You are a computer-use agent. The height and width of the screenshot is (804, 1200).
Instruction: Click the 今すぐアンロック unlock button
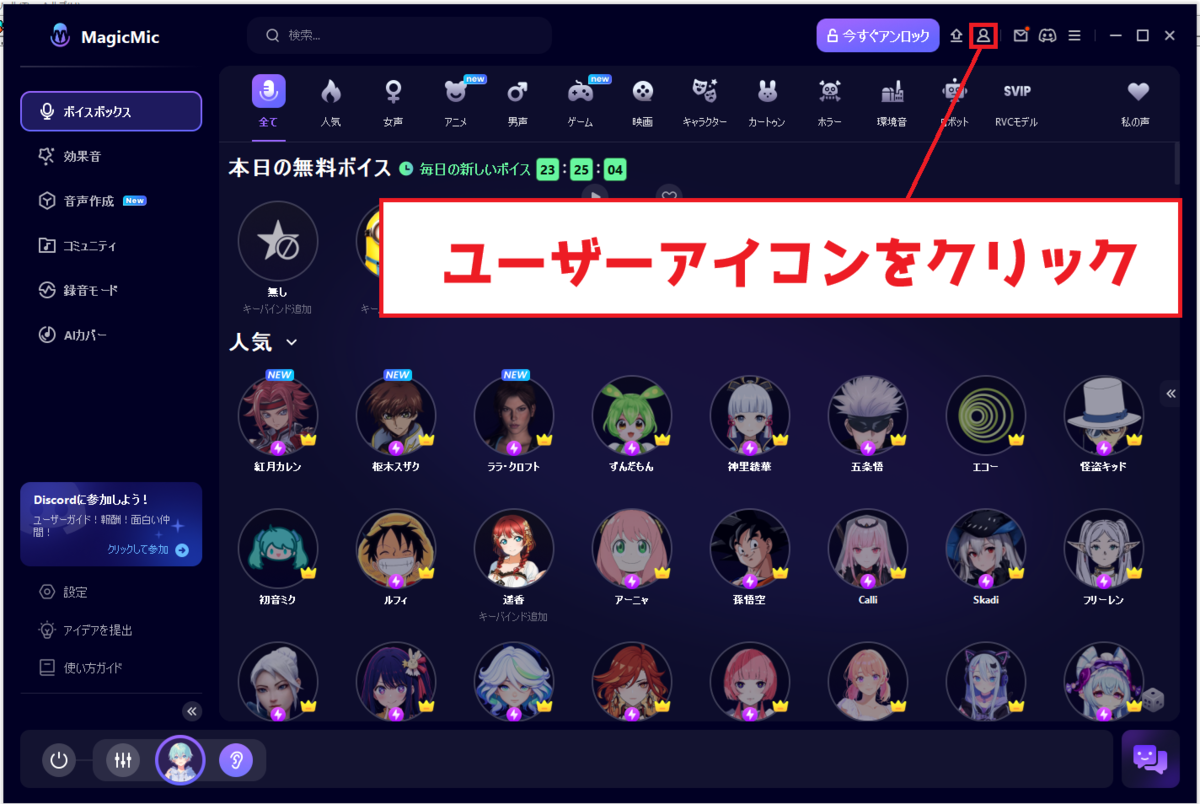pos(877,35)
